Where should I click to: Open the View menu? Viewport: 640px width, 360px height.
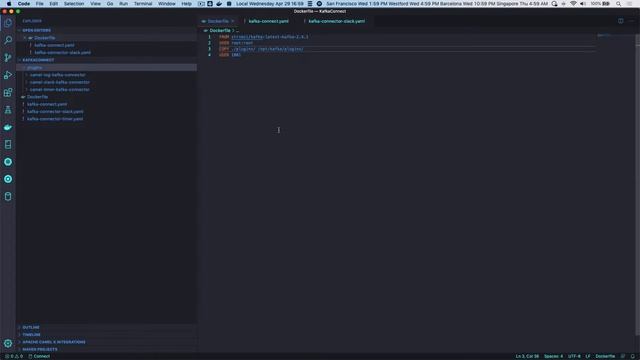[96, 4]
